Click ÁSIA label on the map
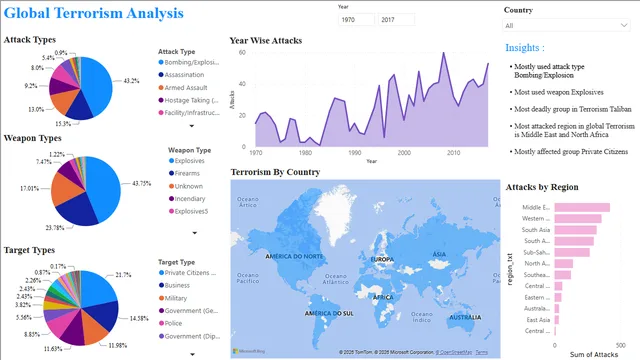Image resolution: width=640 pixels, height=360 pixels. pyautogui.click(x=439, y=254)
